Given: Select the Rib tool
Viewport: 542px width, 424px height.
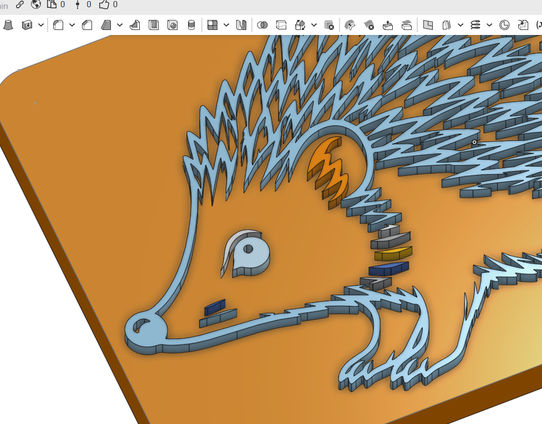Looking at the screenshot, I should click(x=135, y=25).
